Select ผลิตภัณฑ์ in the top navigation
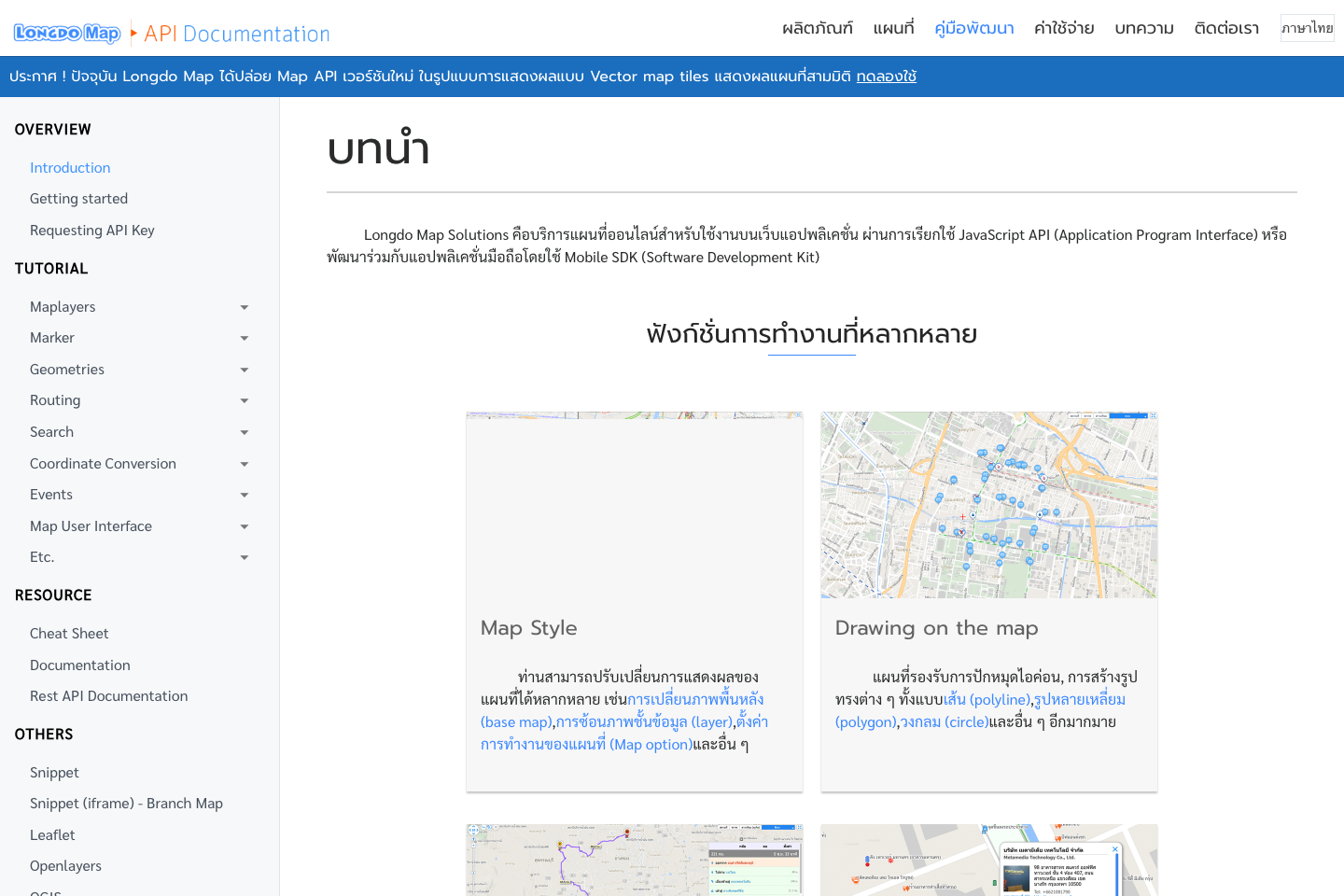Image resolution: width=1344 pixels, height=896 pixels. point(819,28)
